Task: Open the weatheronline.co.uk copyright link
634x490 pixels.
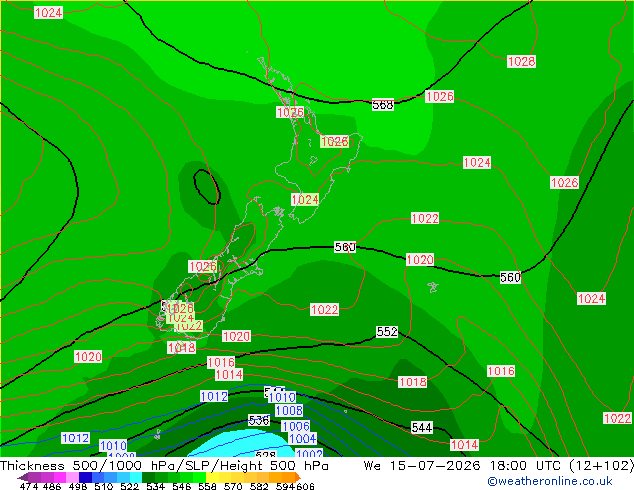Action: click(550, 481)
